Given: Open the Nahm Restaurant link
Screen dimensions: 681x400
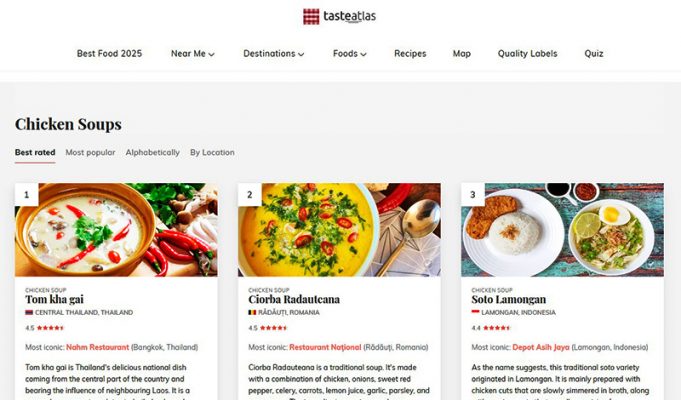Looking at the screenshot, I should [98, 347].
